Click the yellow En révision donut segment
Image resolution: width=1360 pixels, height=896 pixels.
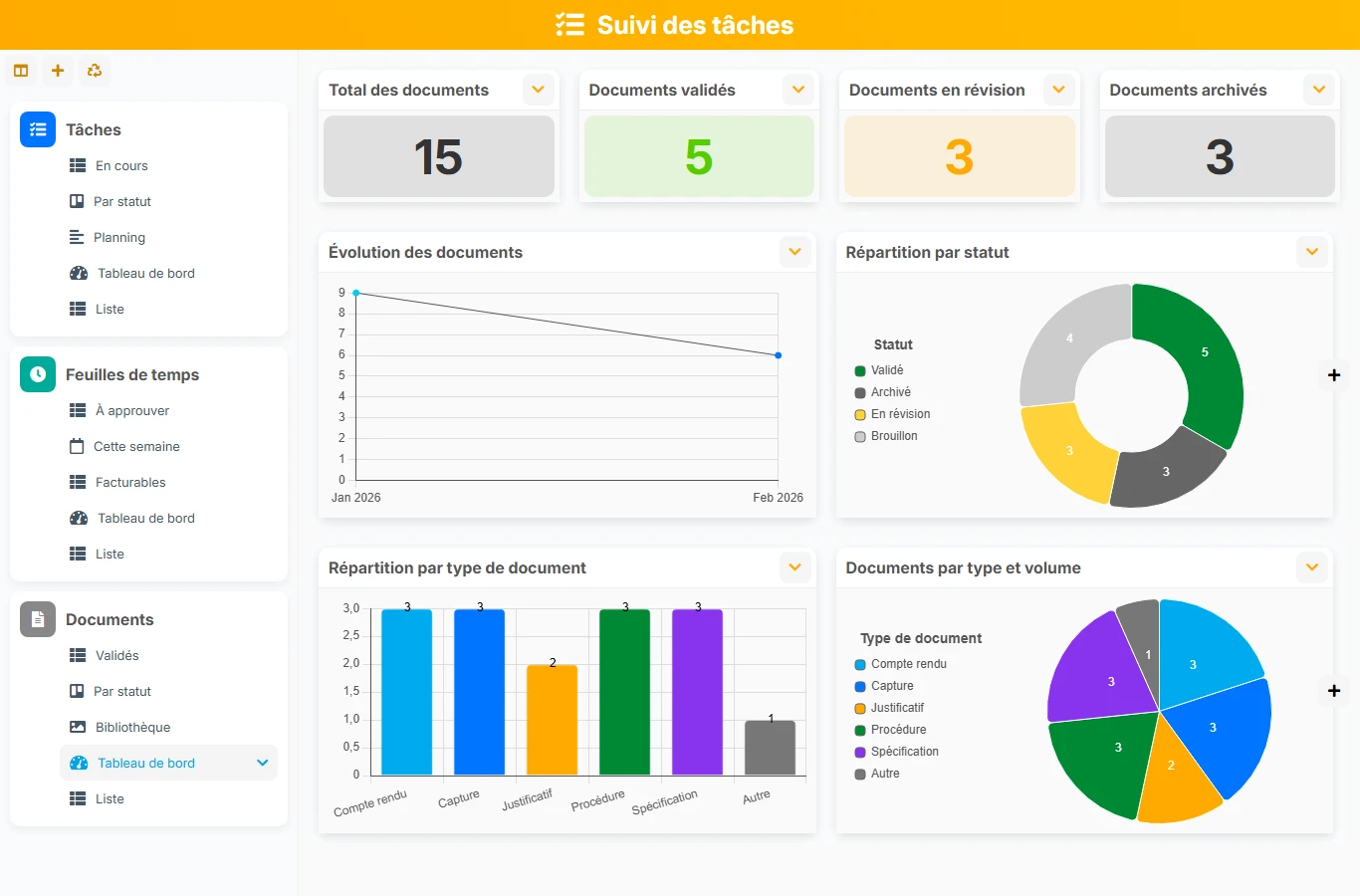coord(1069,450)
